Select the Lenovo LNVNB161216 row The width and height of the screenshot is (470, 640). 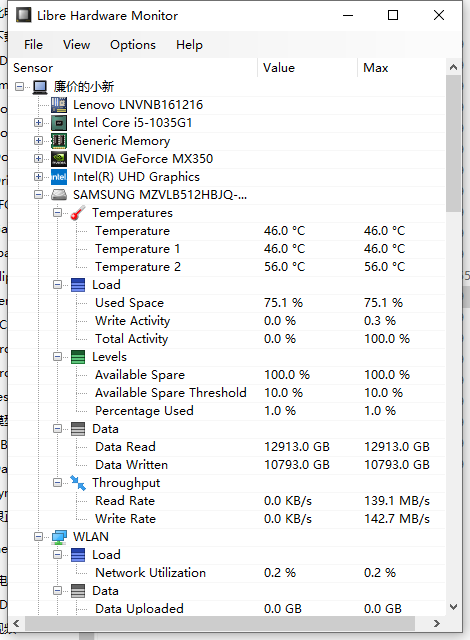point(227,105)
